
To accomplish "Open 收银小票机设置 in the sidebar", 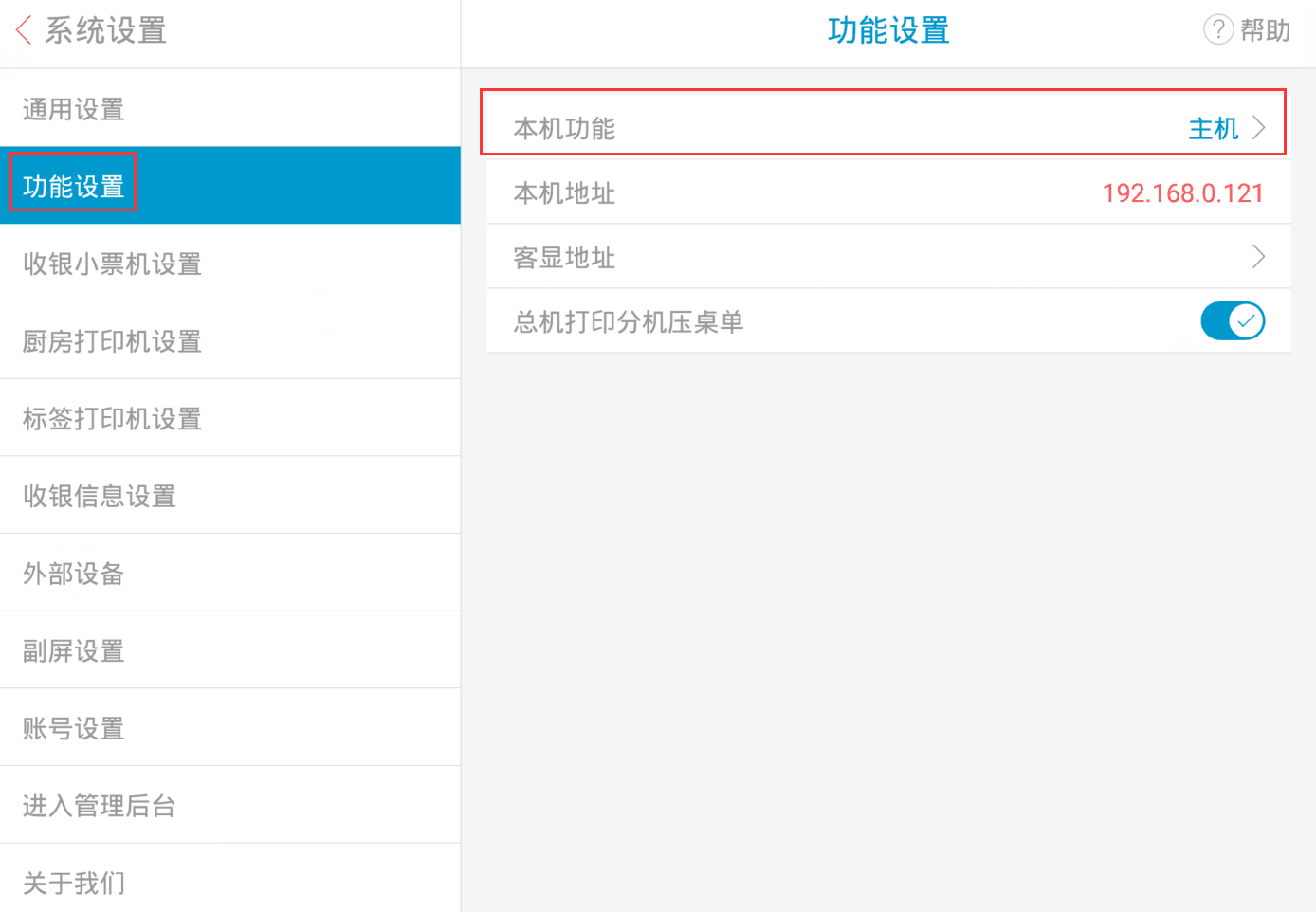I will (230, 264).
